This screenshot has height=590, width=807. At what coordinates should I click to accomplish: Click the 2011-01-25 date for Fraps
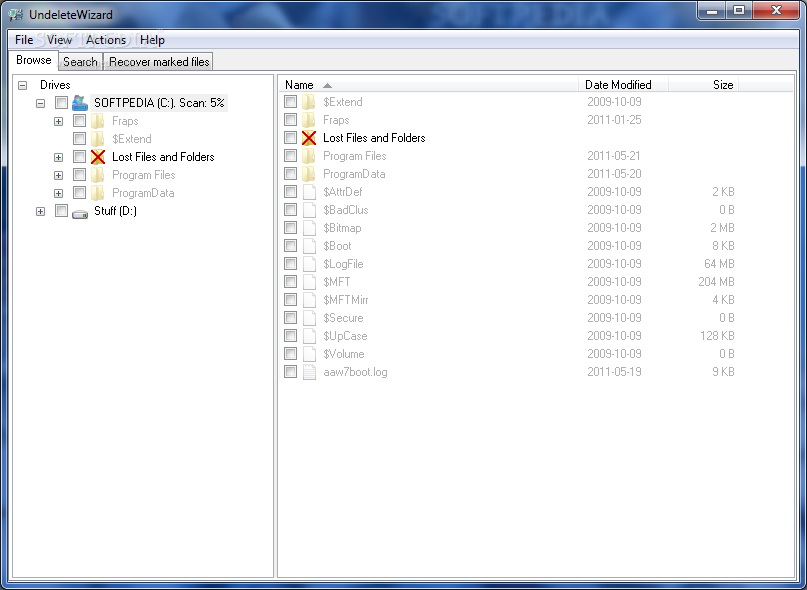pos(614,120)
